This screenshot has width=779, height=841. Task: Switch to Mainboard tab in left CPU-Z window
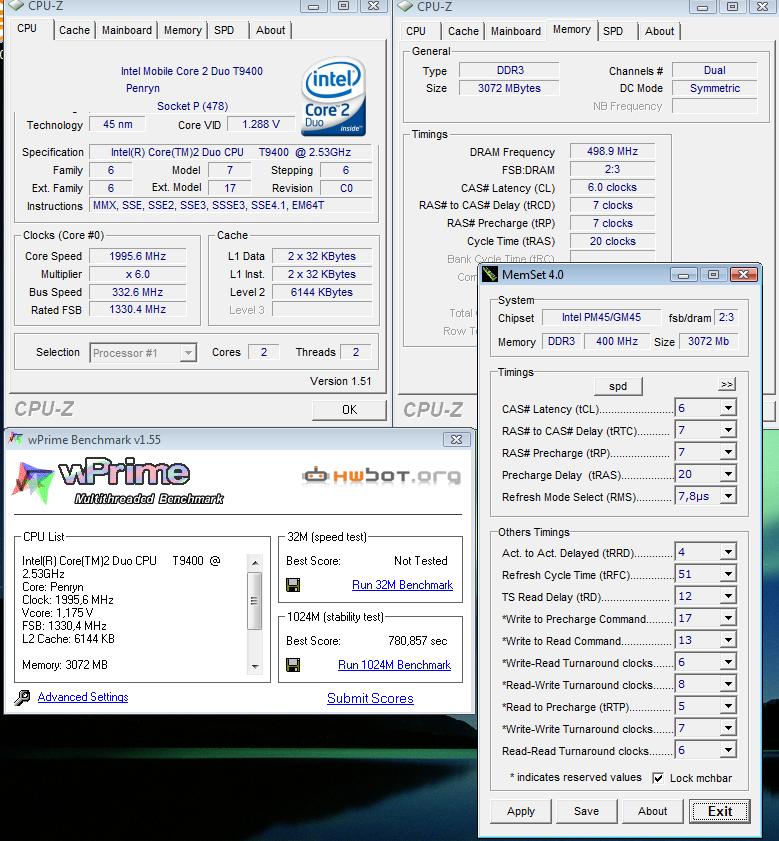click(127, 30)
